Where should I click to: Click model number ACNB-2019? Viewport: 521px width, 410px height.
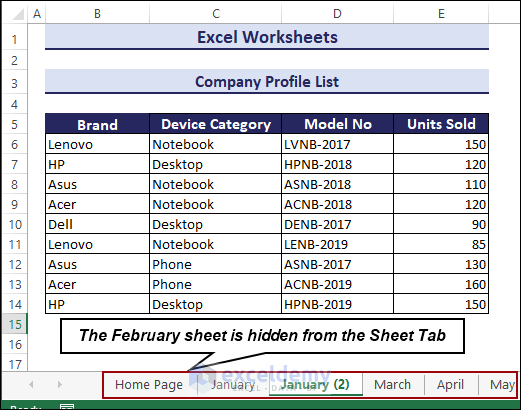[x=337, y=284]
